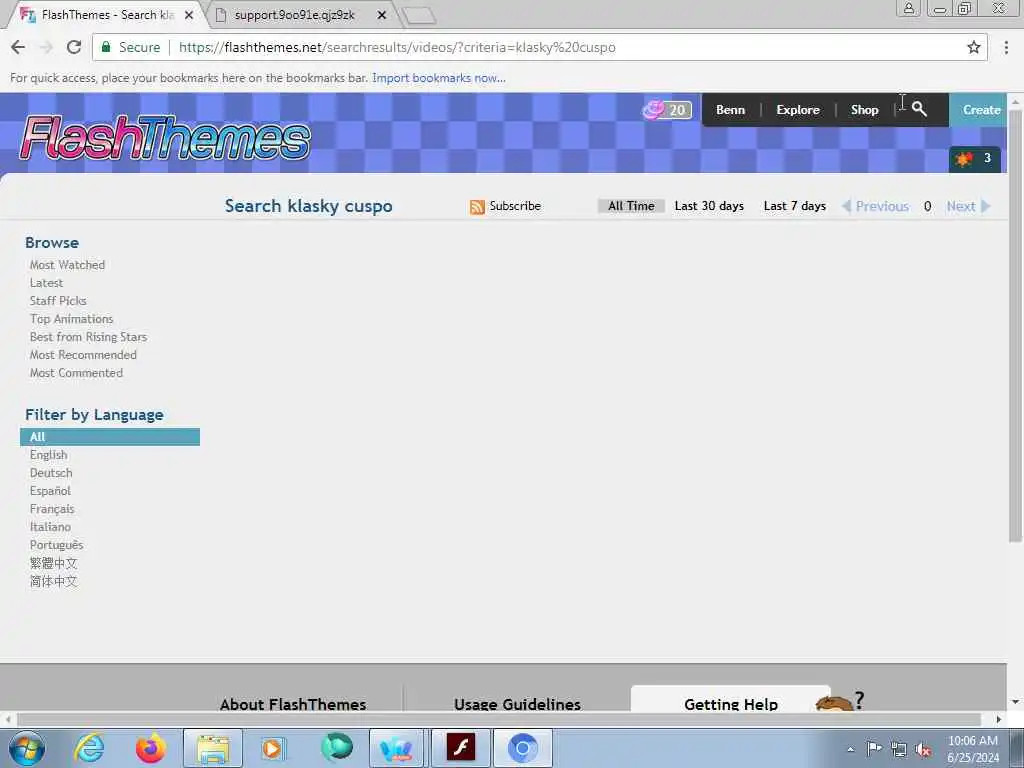Open the site search magnifier icon

click(x=919, y=109)
